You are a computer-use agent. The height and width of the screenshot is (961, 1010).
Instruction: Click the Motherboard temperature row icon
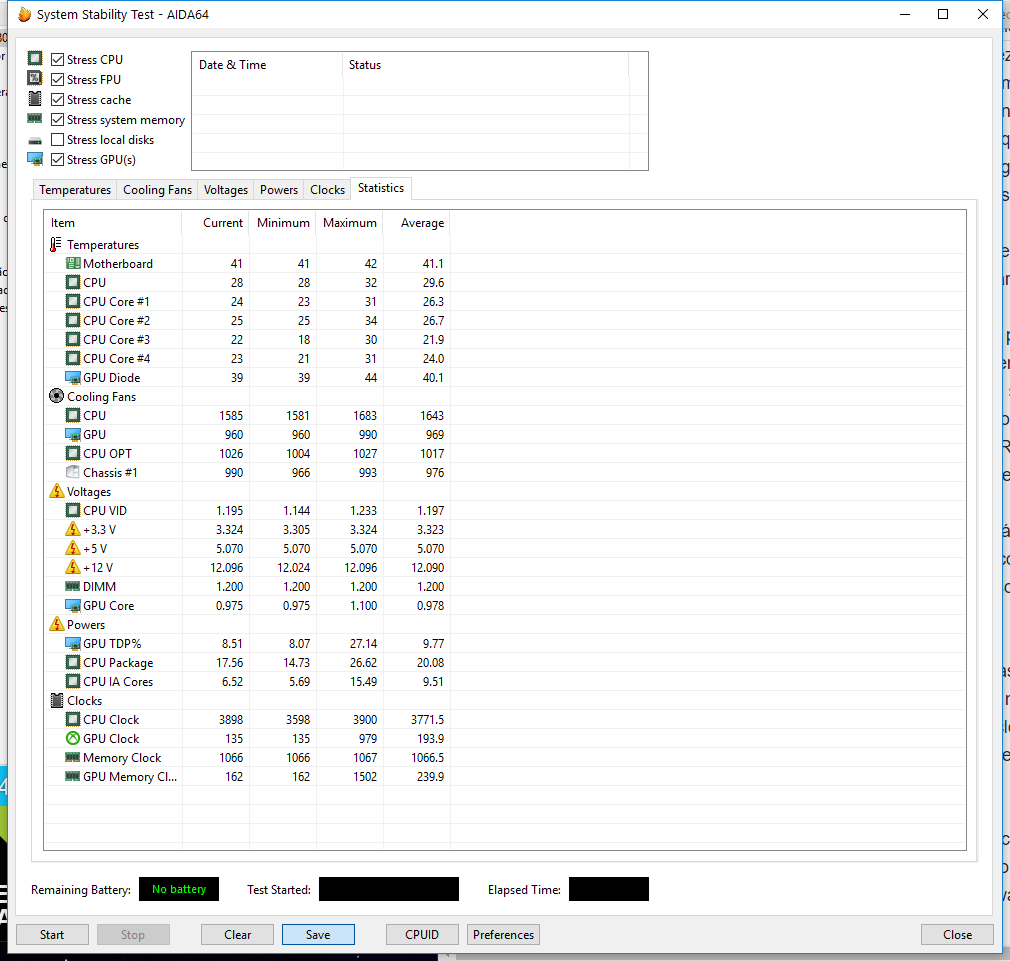[x=73, y=263]
